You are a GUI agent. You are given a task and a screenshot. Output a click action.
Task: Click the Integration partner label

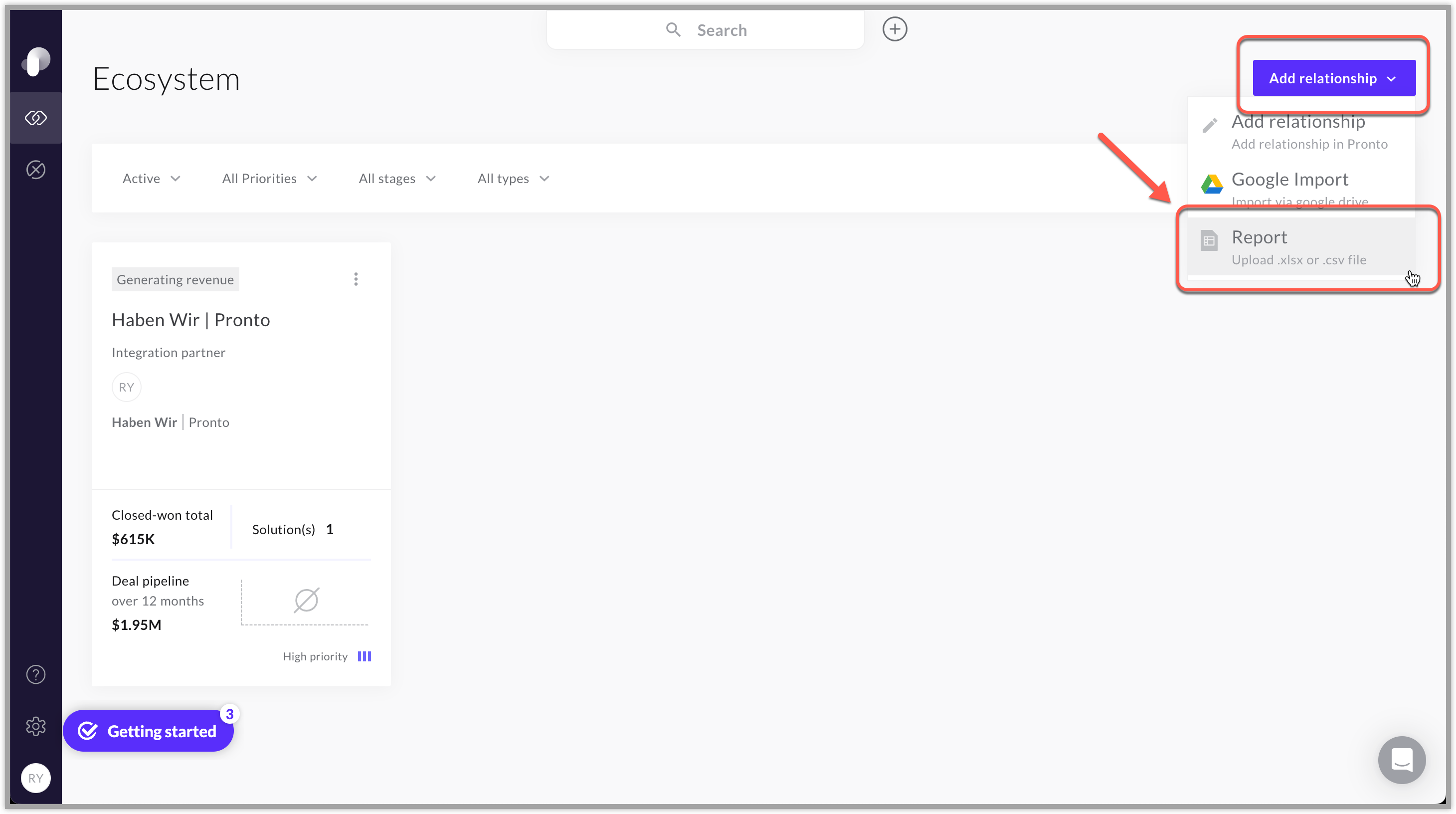pyautogui.click(x=169, y=353)
